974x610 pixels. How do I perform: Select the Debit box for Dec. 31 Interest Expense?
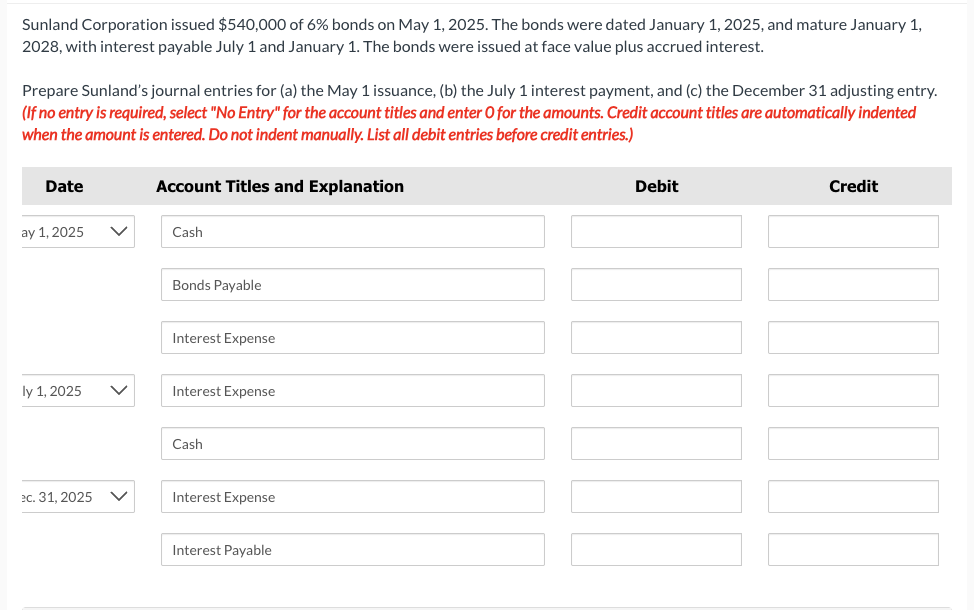tap(655, 496)
